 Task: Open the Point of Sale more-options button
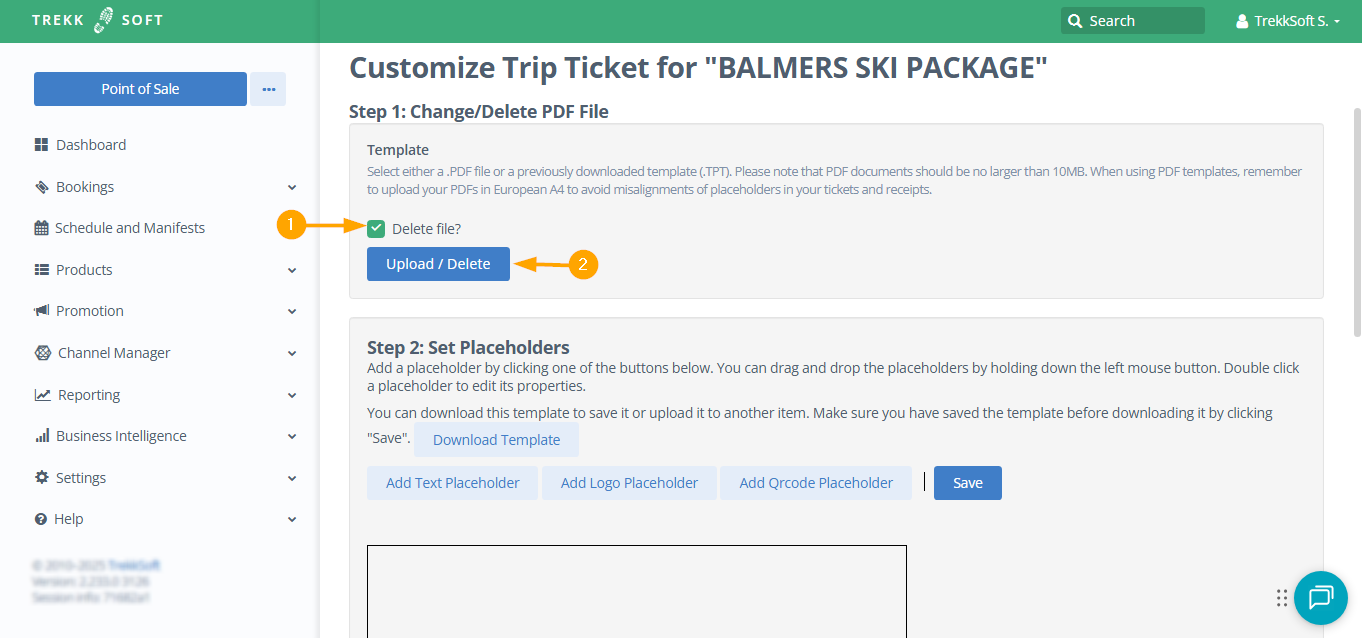[x=268, y=89]
